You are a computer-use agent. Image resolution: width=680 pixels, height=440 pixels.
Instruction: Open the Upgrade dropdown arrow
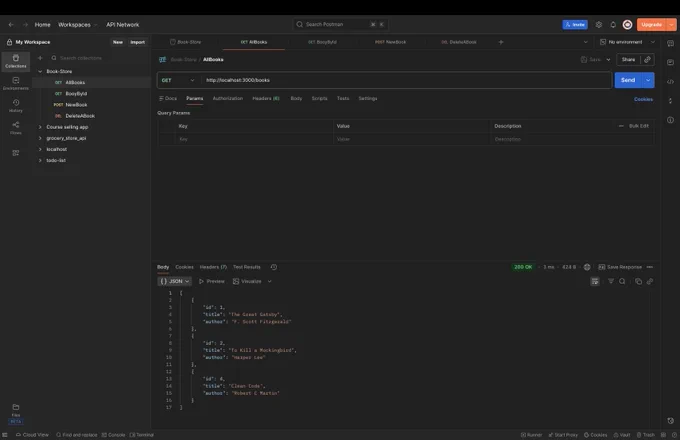(x=672, y=25)
